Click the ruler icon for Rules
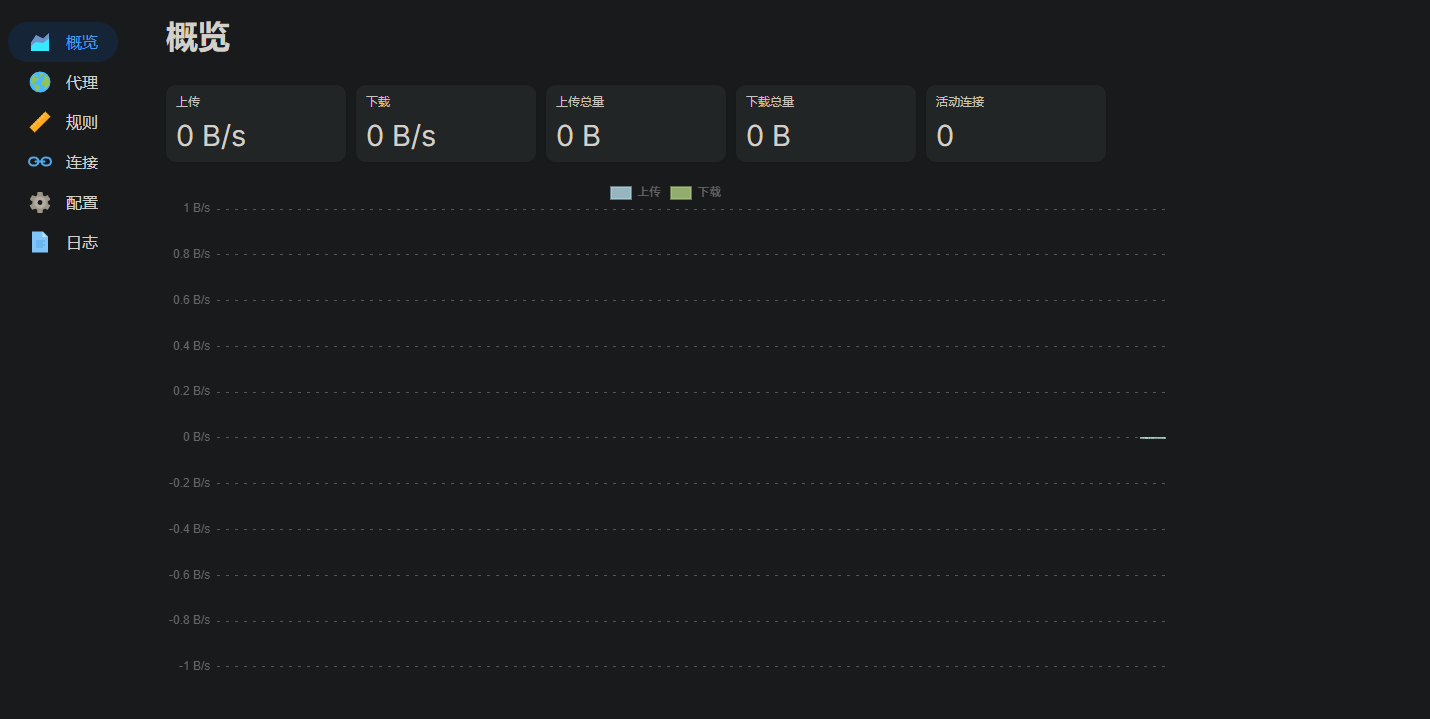This screenshot has width=1430, height=719. (x=40, y=122)
